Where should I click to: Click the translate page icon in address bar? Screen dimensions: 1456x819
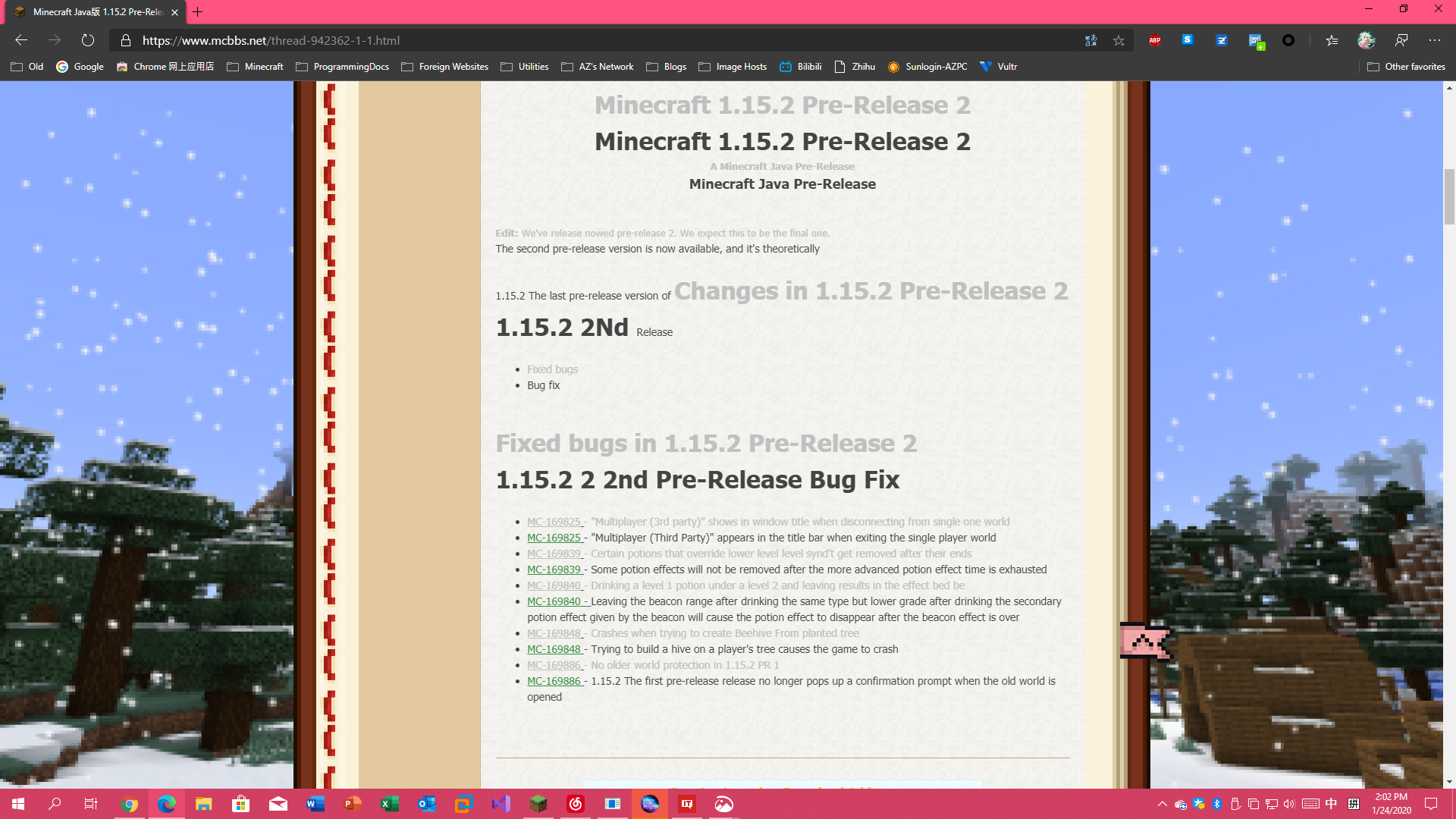pos(1090,41)
